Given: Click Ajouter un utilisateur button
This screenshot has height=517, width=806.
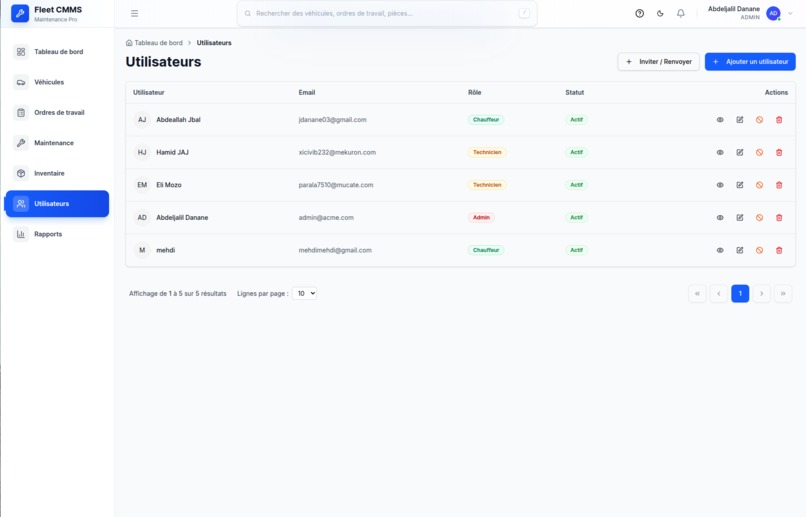Looking at the screenshot, I should [750, 62].
